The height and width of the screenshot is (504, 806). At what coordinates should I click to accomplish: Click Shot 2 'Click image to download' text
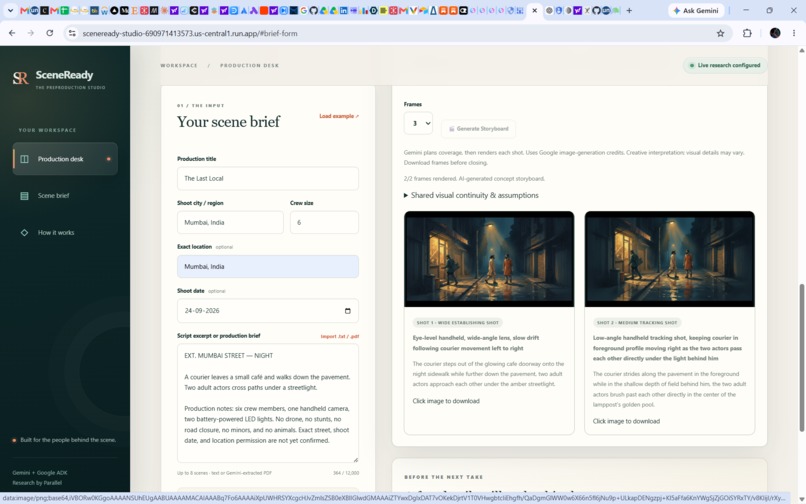(626, 421)
